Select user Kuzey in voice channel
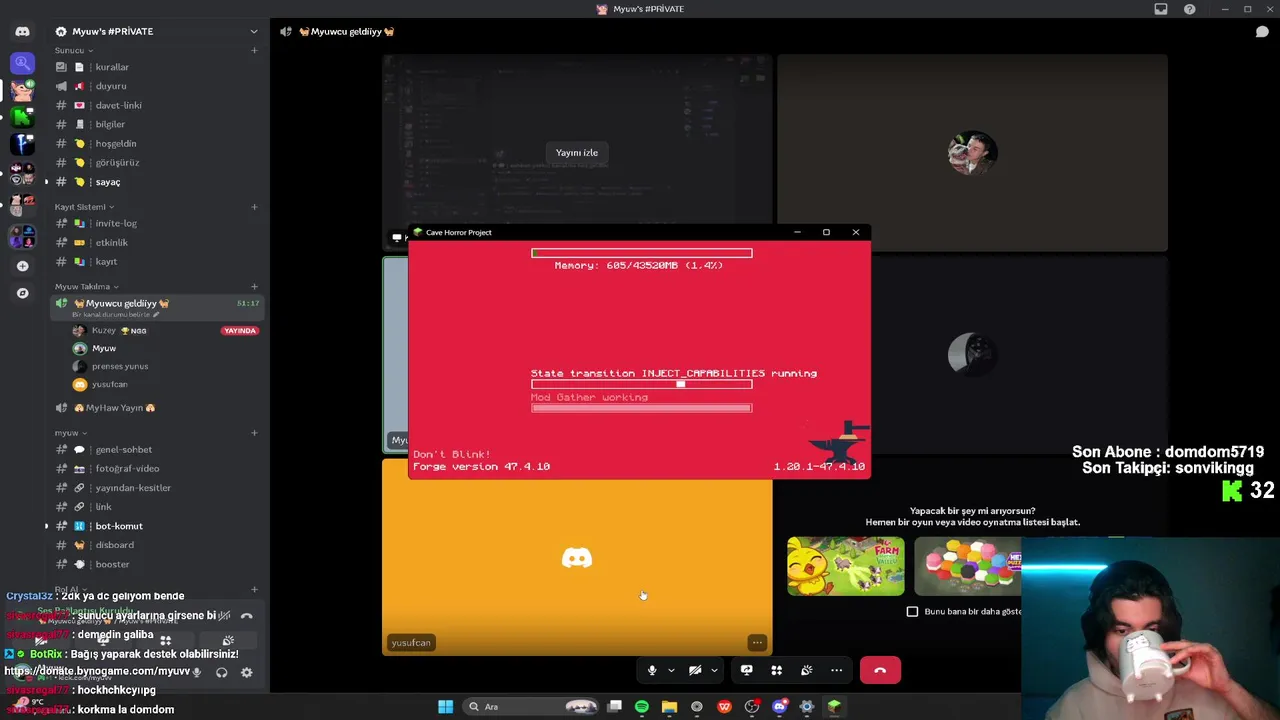Image resolution: width=1280 pixels, height=720 pixels. 165,330
